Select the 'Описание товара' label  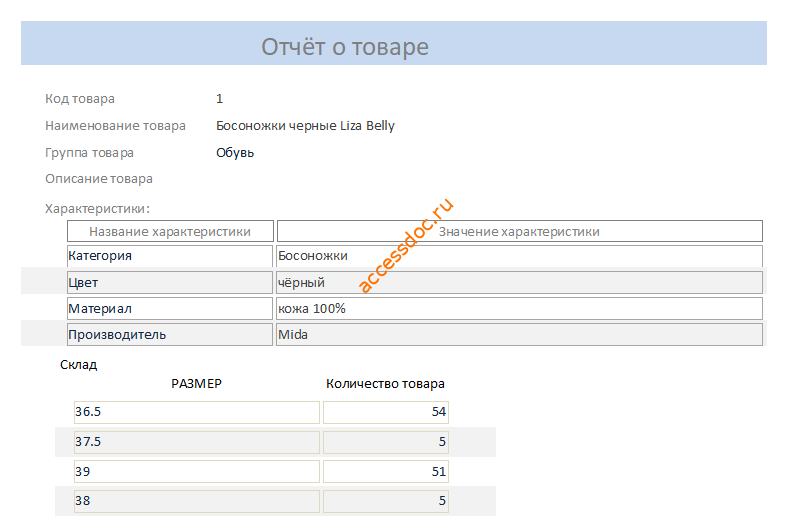click(x=99, y=179)
